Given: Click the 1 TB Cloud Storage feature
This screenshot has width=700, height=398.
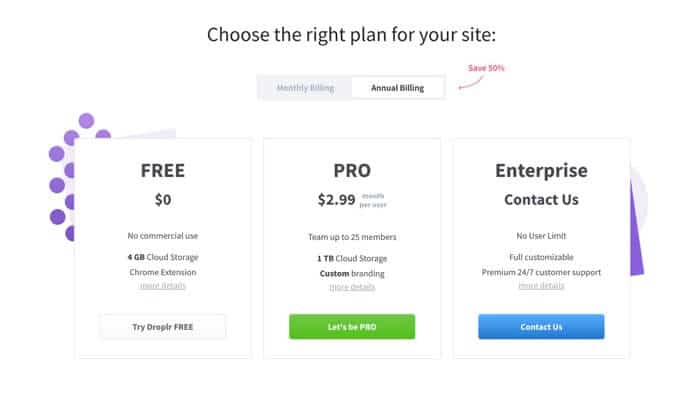Looking at the screenshot, I should coord(352,258).
